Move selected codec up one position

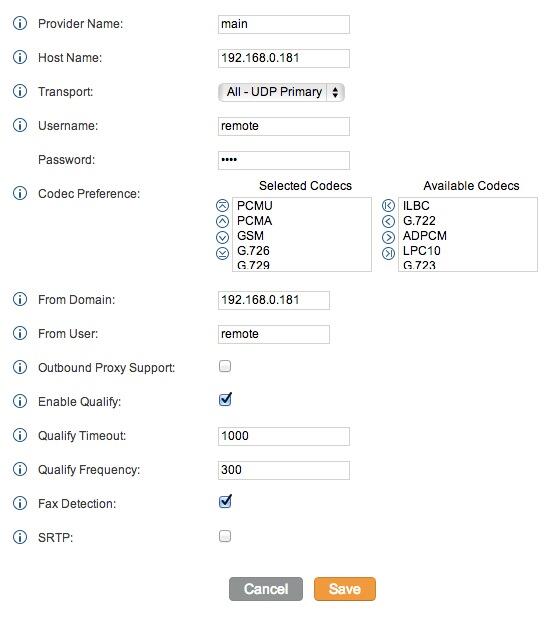pyautogui.click(x=222, y=221)
